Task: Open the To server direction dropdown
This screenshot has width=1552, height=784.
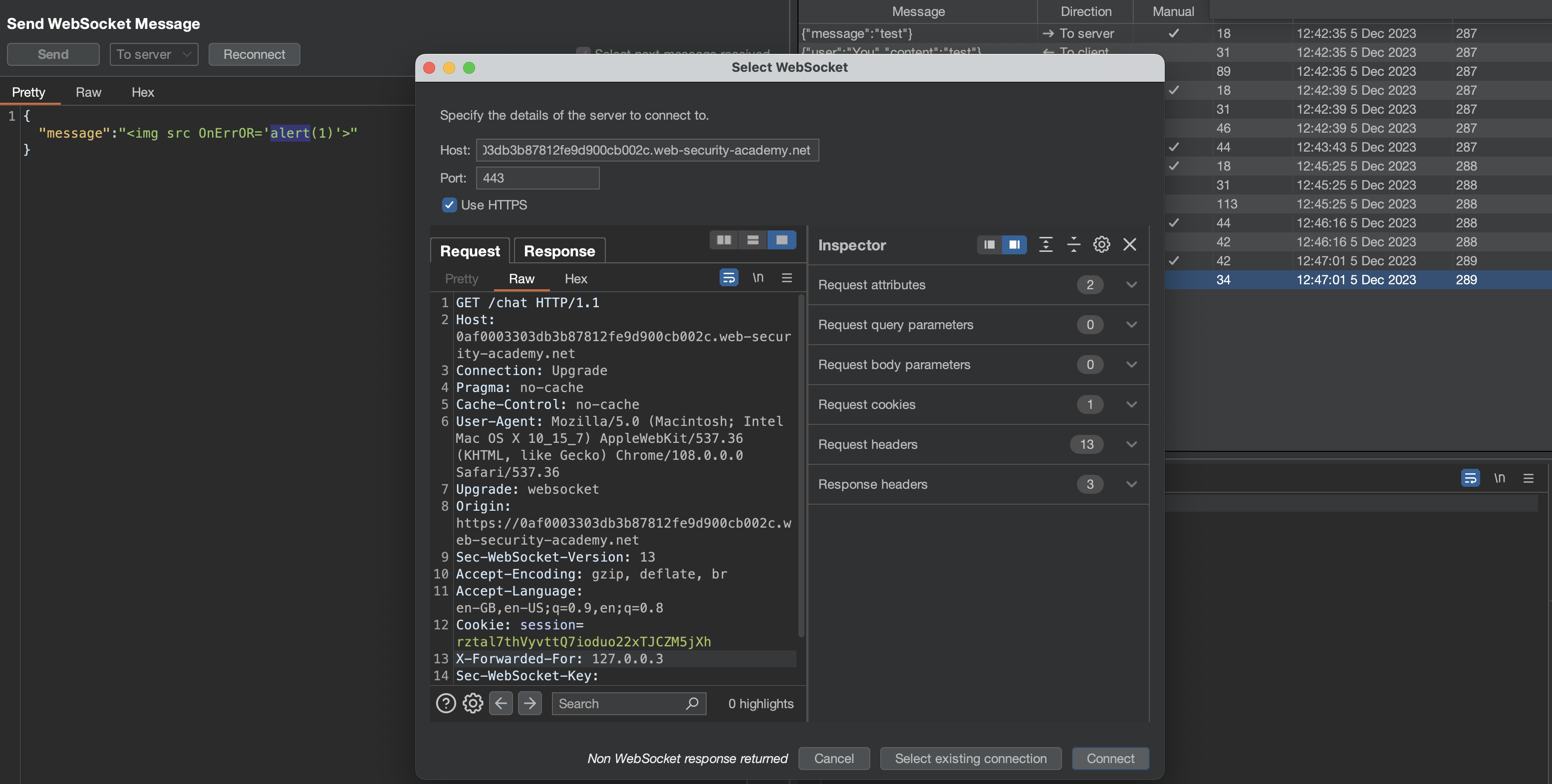Action: 154,54
